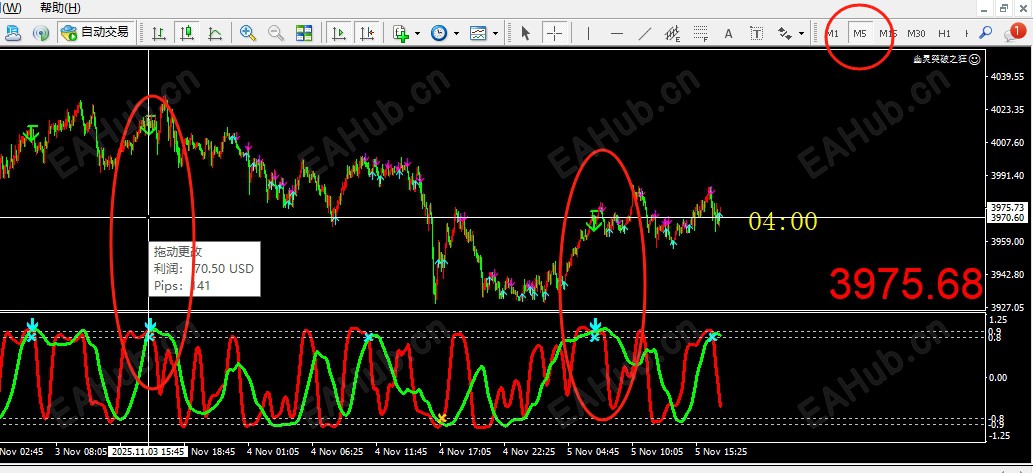Select the horizontal line drawing tool
This screenshot has width=1033, height=473.
coord(617,33)
